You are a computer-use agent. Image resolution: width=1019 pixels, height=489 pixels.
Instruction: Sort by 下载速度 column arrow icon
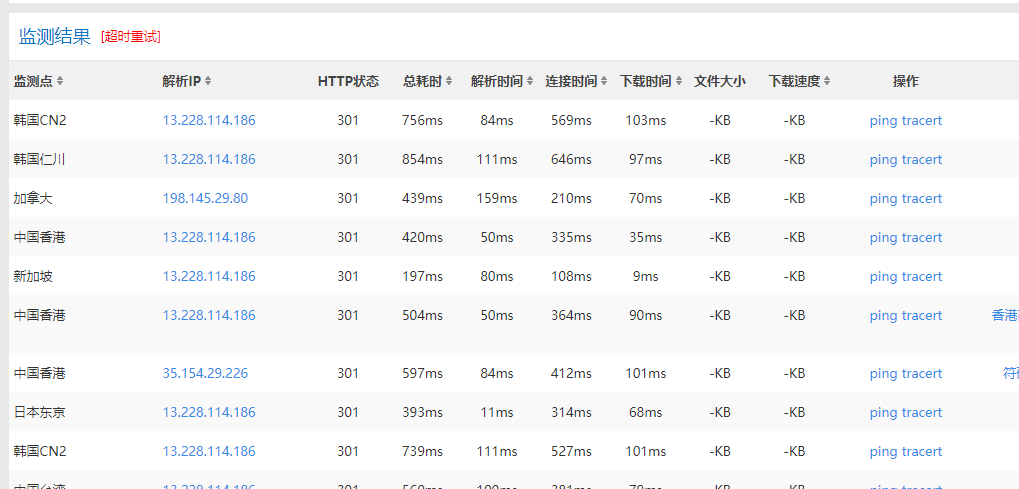(x=827, y=81)
